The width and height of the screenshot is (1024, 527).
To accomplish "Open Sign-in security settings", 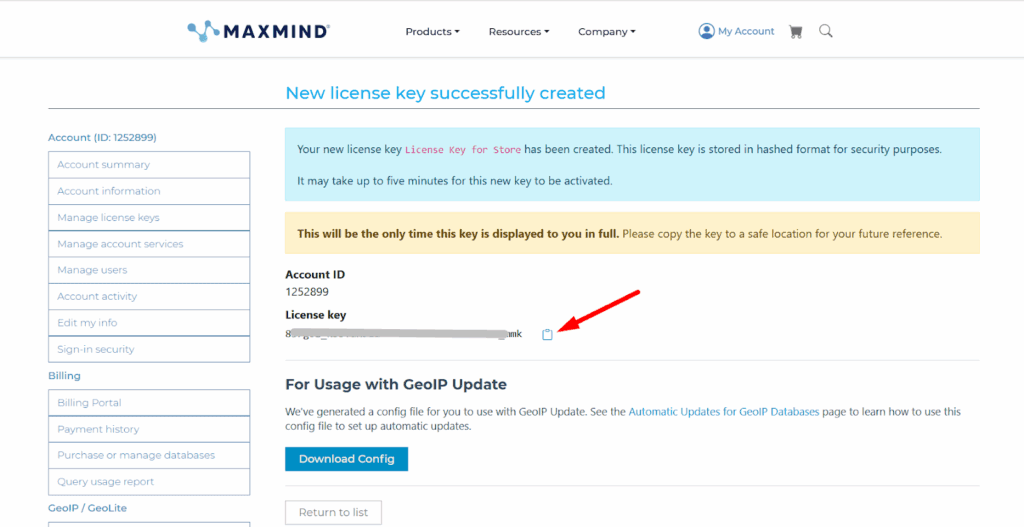I will click(x=149, y=349).
